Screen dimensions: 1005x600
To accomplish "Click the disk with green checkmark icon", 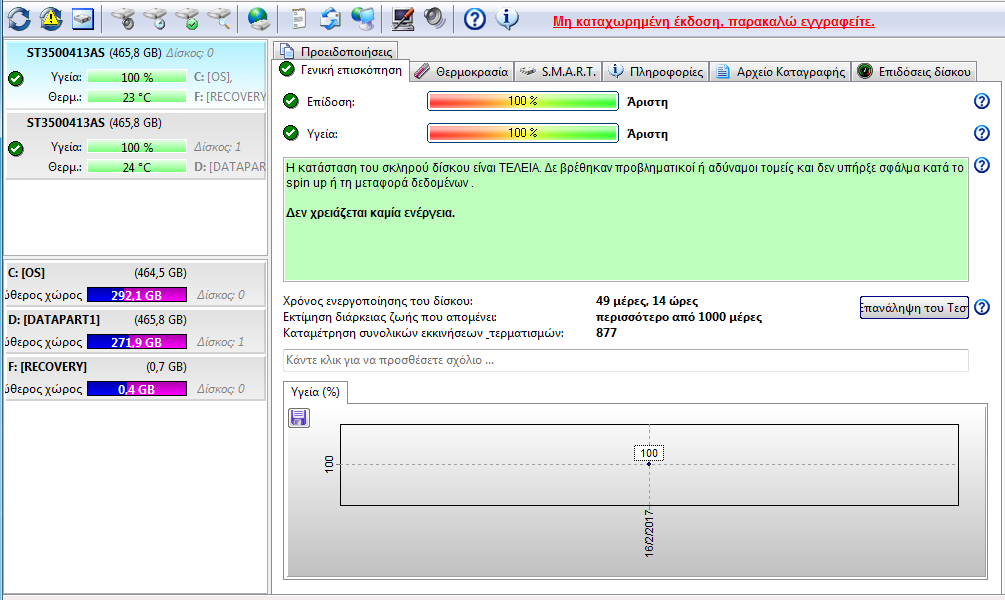I will (x=187, y=18).
